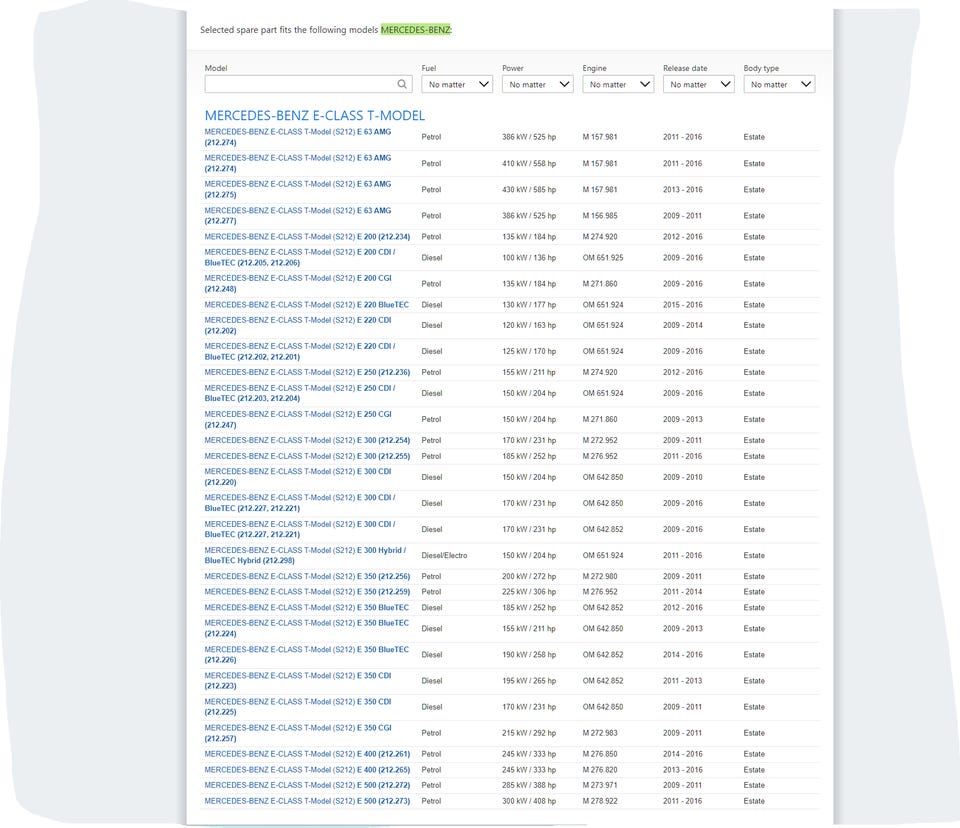Open E 300 (212.254) model link
Screen dimensions: 960x828
pos(307,440)
